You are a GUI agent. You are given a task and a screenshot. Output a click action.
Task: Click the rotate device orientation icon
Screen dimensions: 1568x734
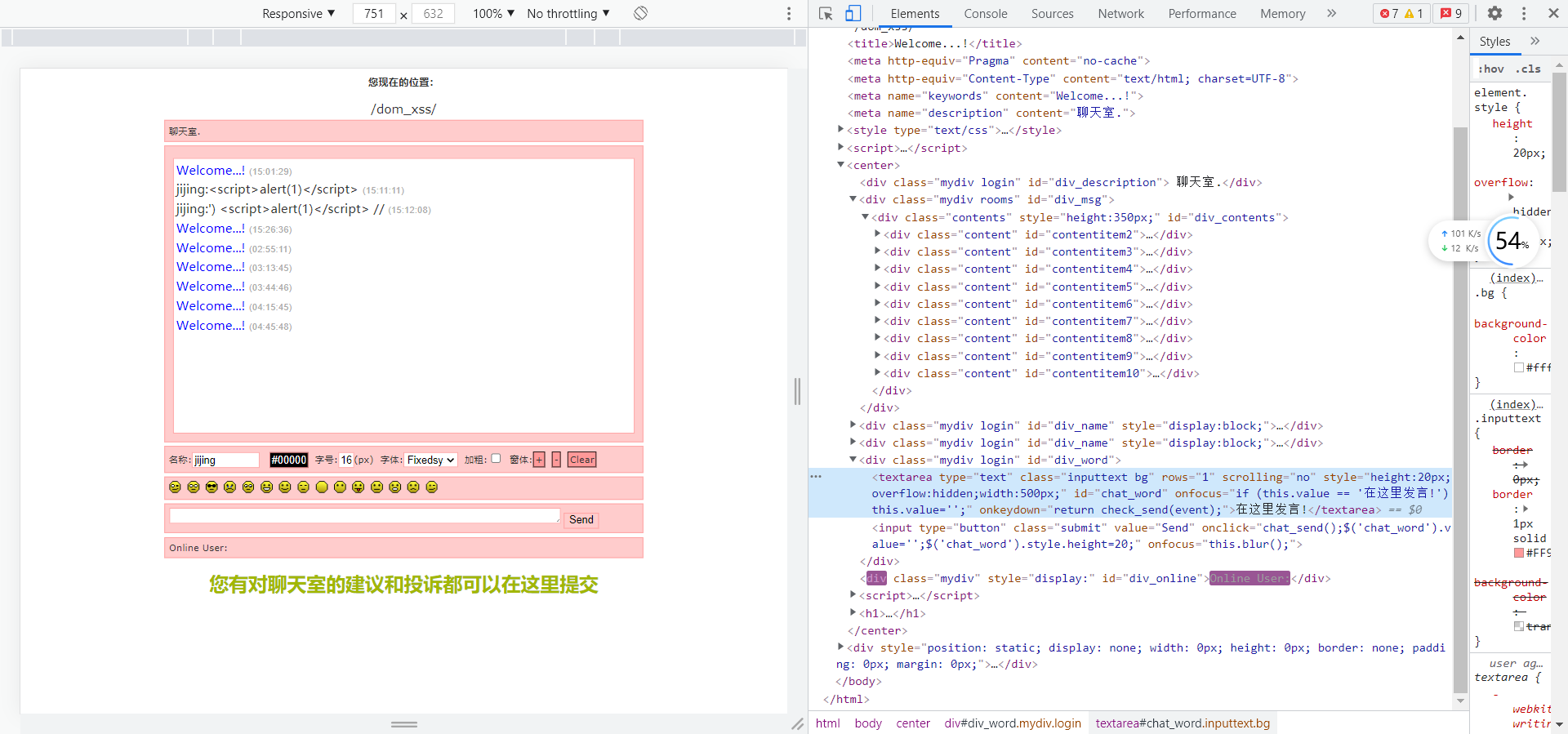click(641, 13)
